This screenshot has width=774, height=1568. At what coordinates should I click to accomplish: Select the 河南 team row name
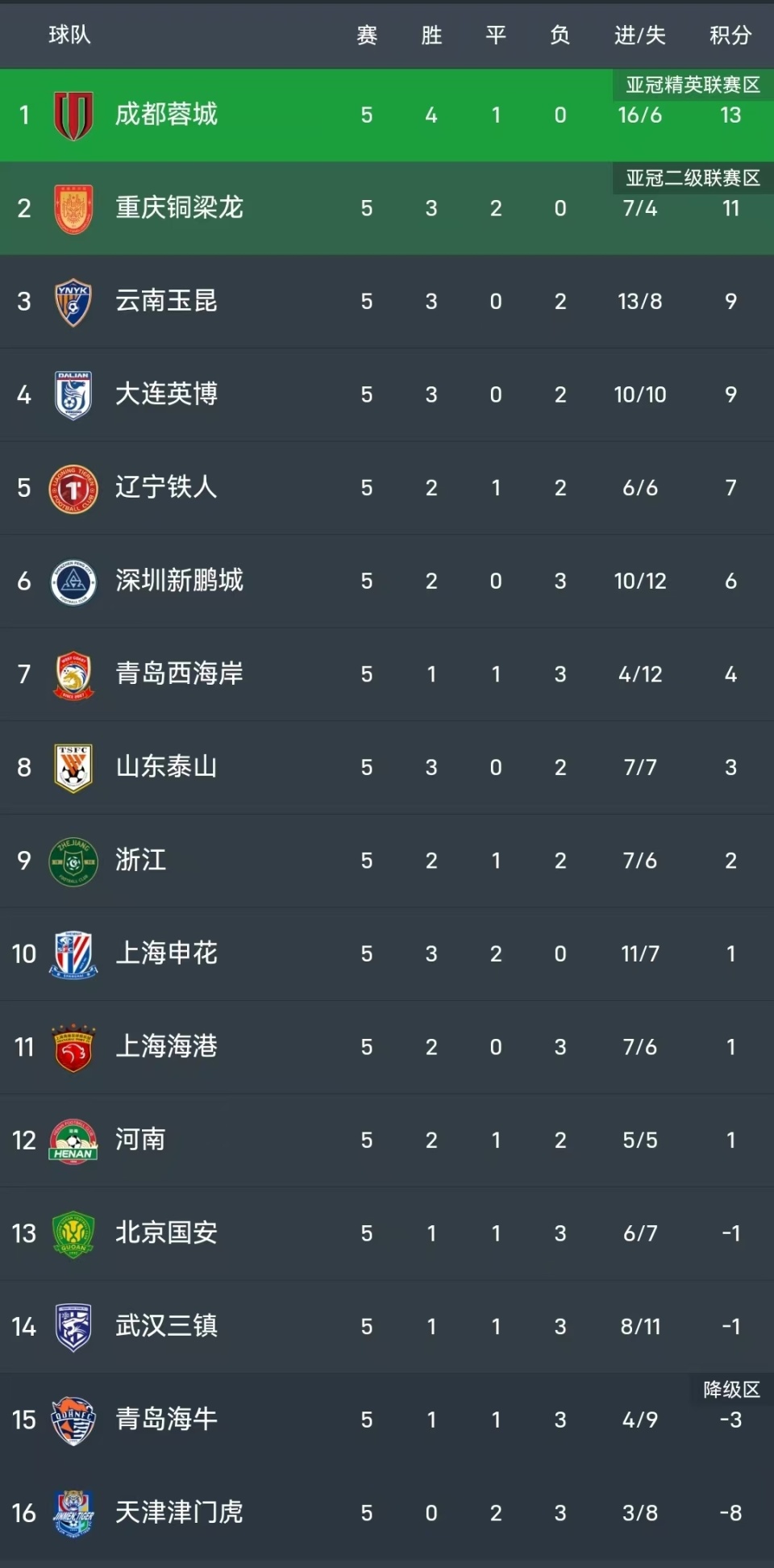tap(140, 1140)
